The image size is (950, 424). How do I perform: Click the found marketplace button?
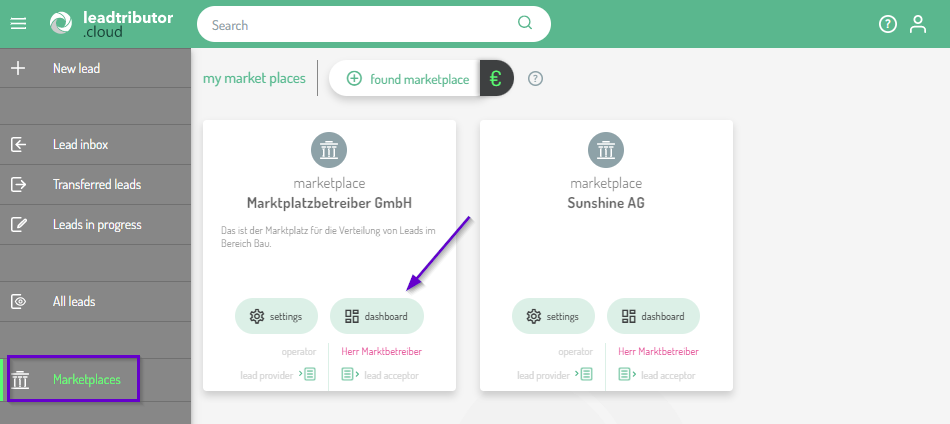click(x=406, y=79)
